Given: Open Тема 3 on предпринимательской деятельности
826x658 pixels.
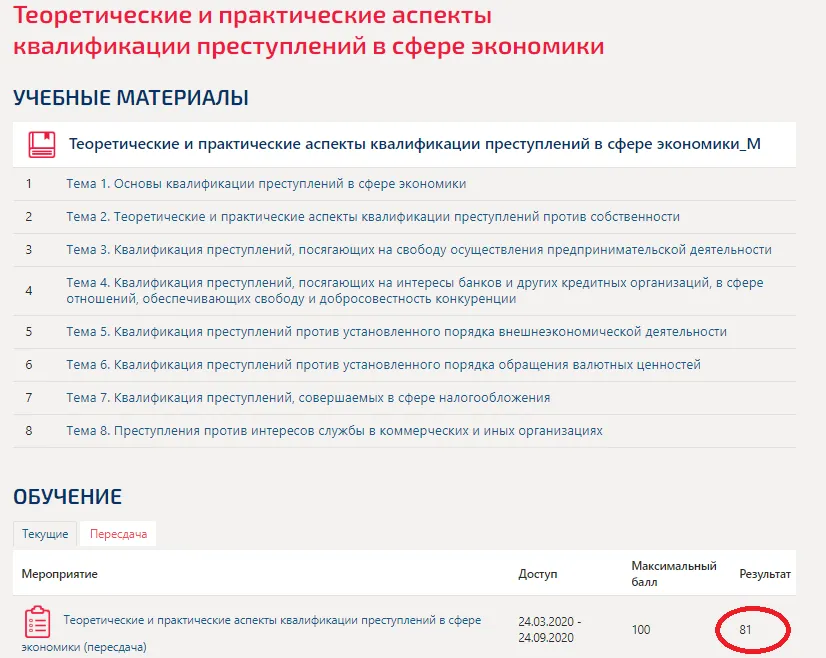Looking at the screenshot, I should pyautogui.click(x=419, y=250).
